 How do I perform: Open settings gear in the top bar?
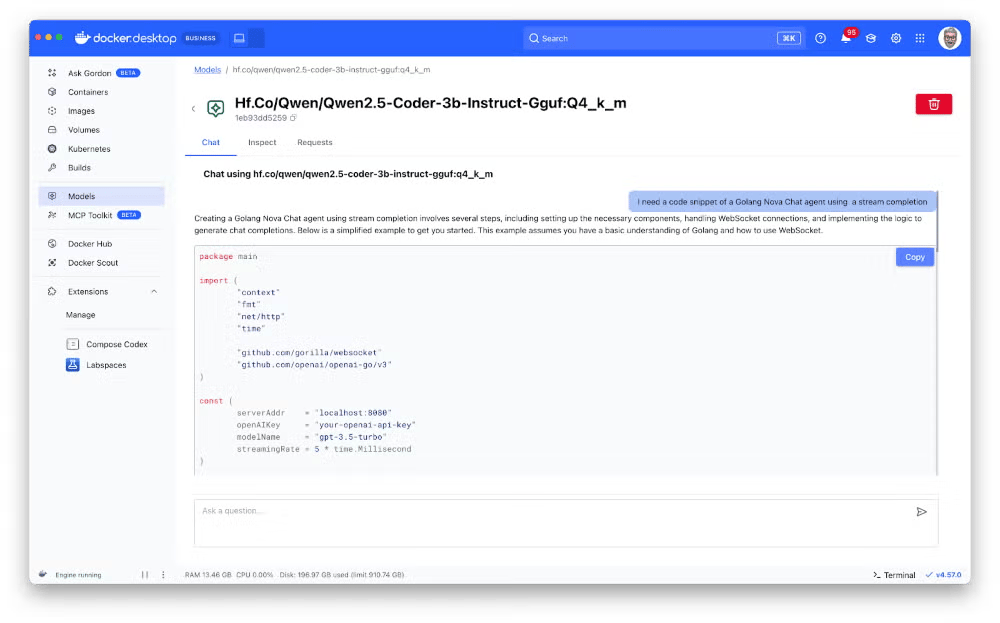pyautogui.click(x=895, y=38)
